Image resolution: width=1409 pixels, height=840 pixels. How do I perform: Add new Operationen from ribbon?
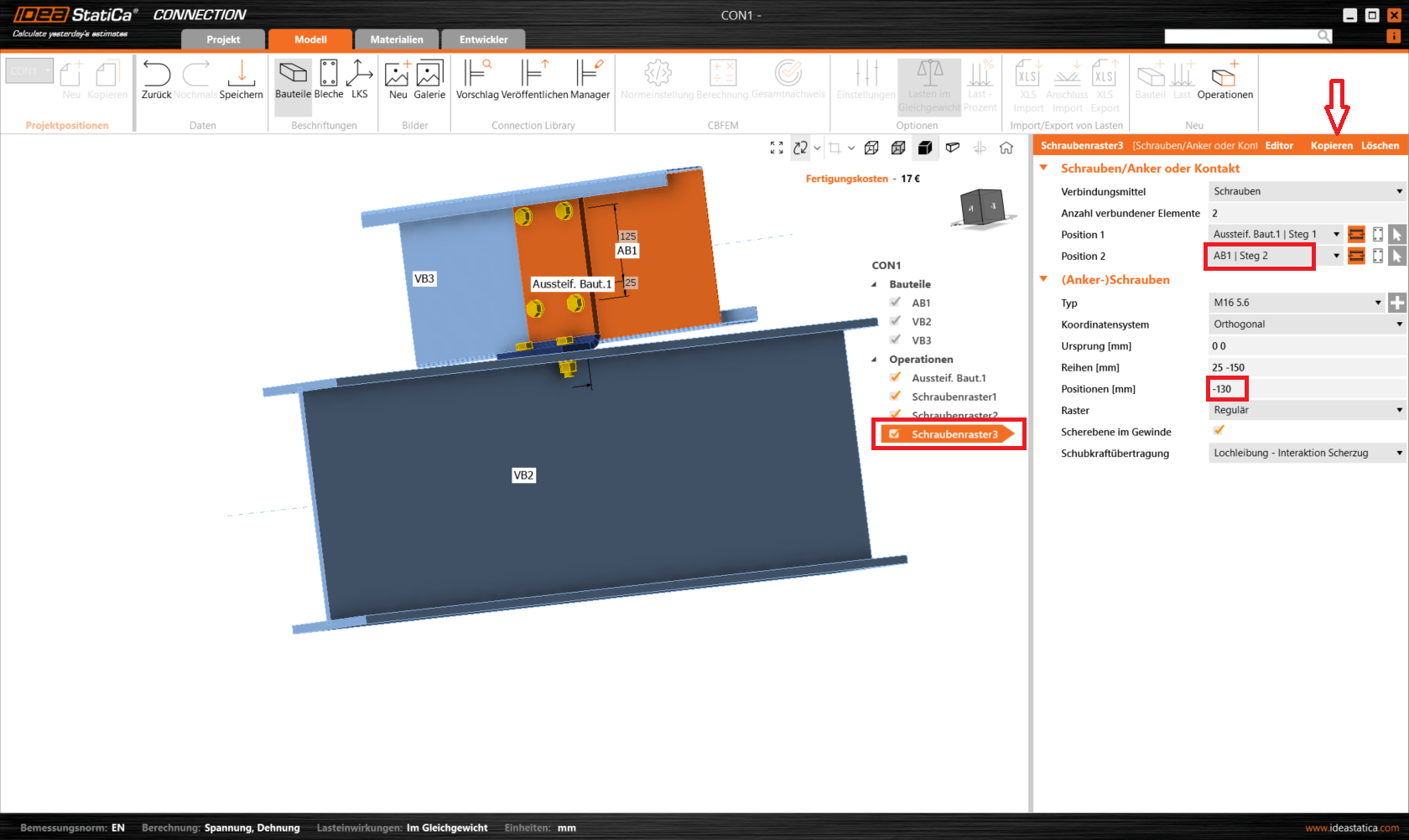[x=1224, y=75]
